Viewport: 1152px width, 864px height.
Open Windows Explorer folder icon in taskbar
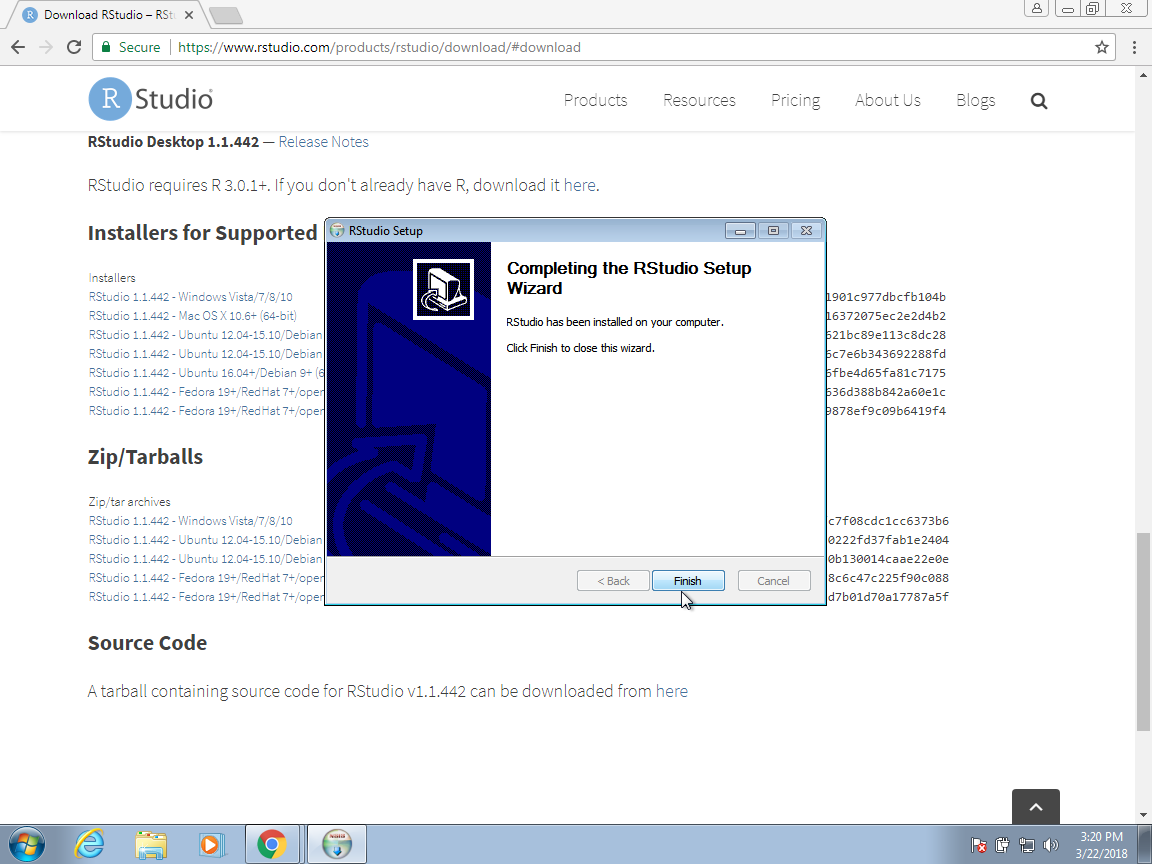coord(151,844)
